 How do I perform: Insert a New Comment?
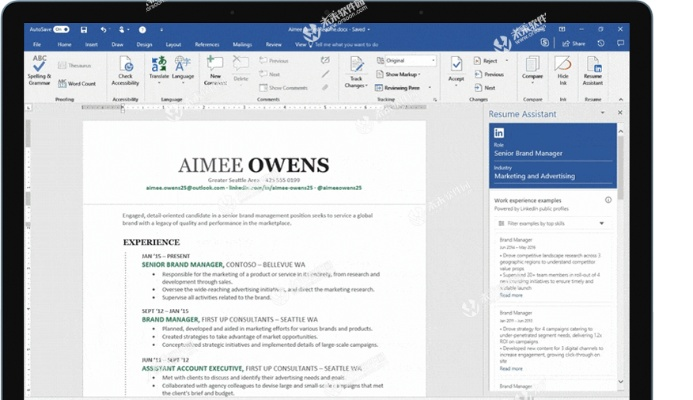point(215,69)
